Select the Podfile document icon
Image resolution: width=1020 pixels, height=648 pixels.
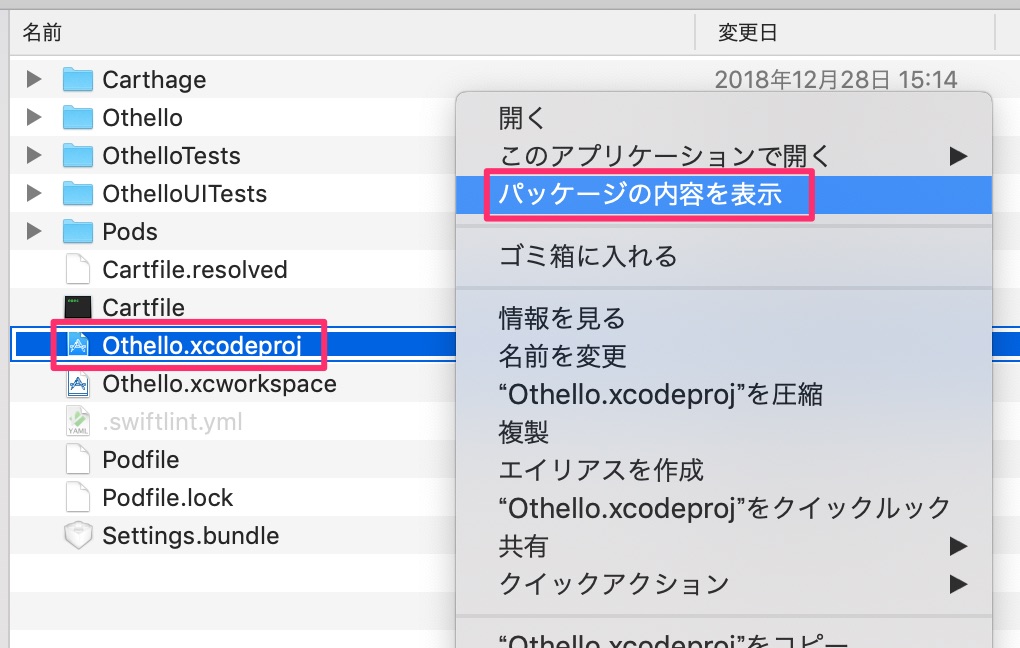[x=78, y=459]
